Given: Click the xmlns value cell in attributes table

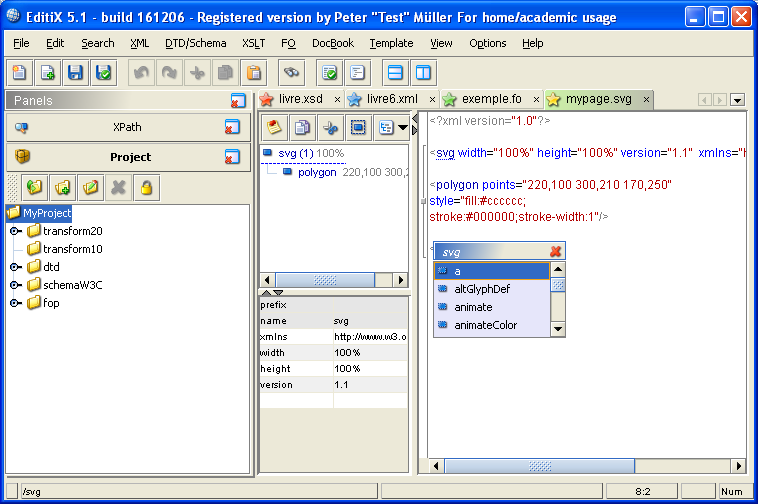Looking at the screenshot, I should [x=370, y=337].
